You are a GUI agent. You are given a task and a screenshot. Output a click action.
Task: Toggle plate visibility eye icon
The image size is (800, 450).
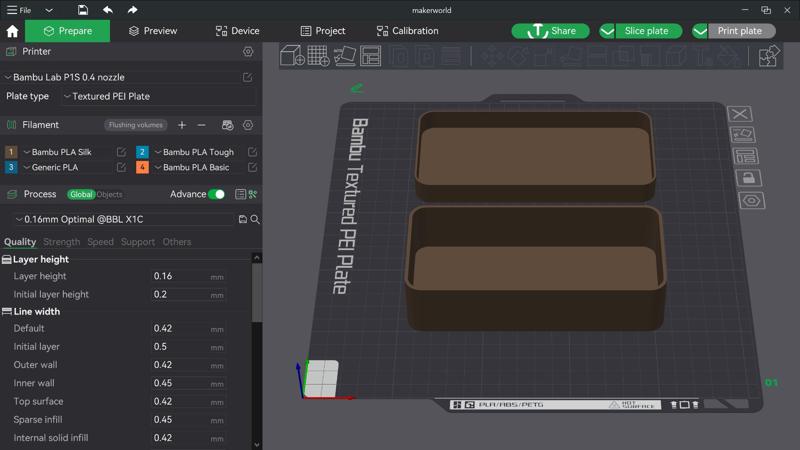[752, 201]
